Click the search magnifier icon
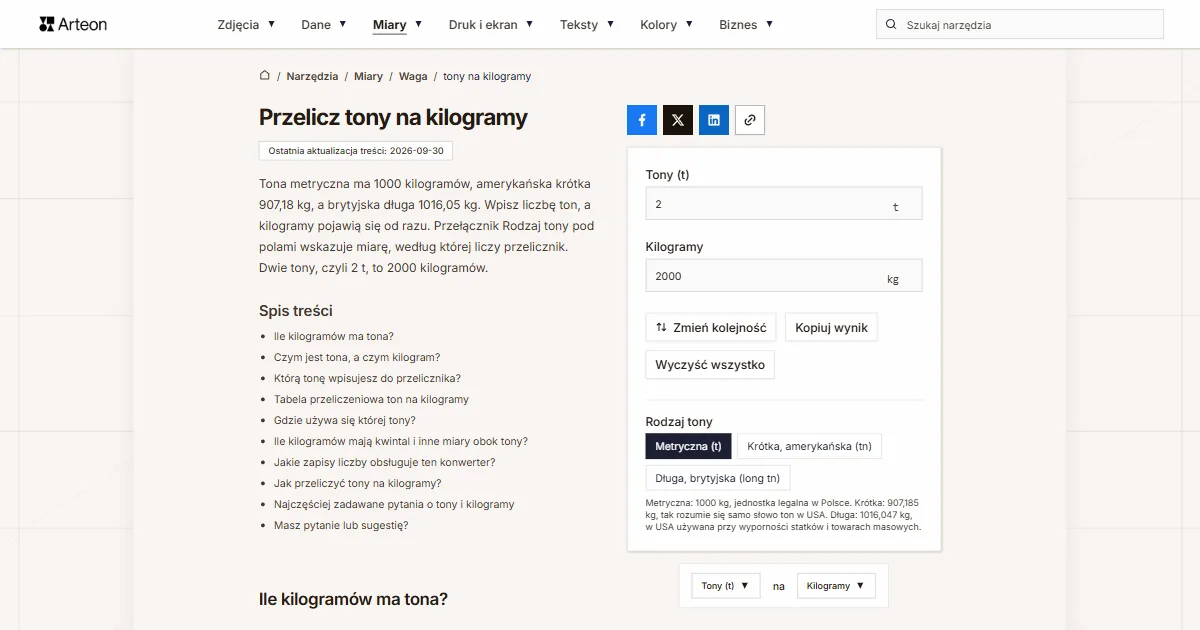This screenshot has height=630, width=1200. 891,25
